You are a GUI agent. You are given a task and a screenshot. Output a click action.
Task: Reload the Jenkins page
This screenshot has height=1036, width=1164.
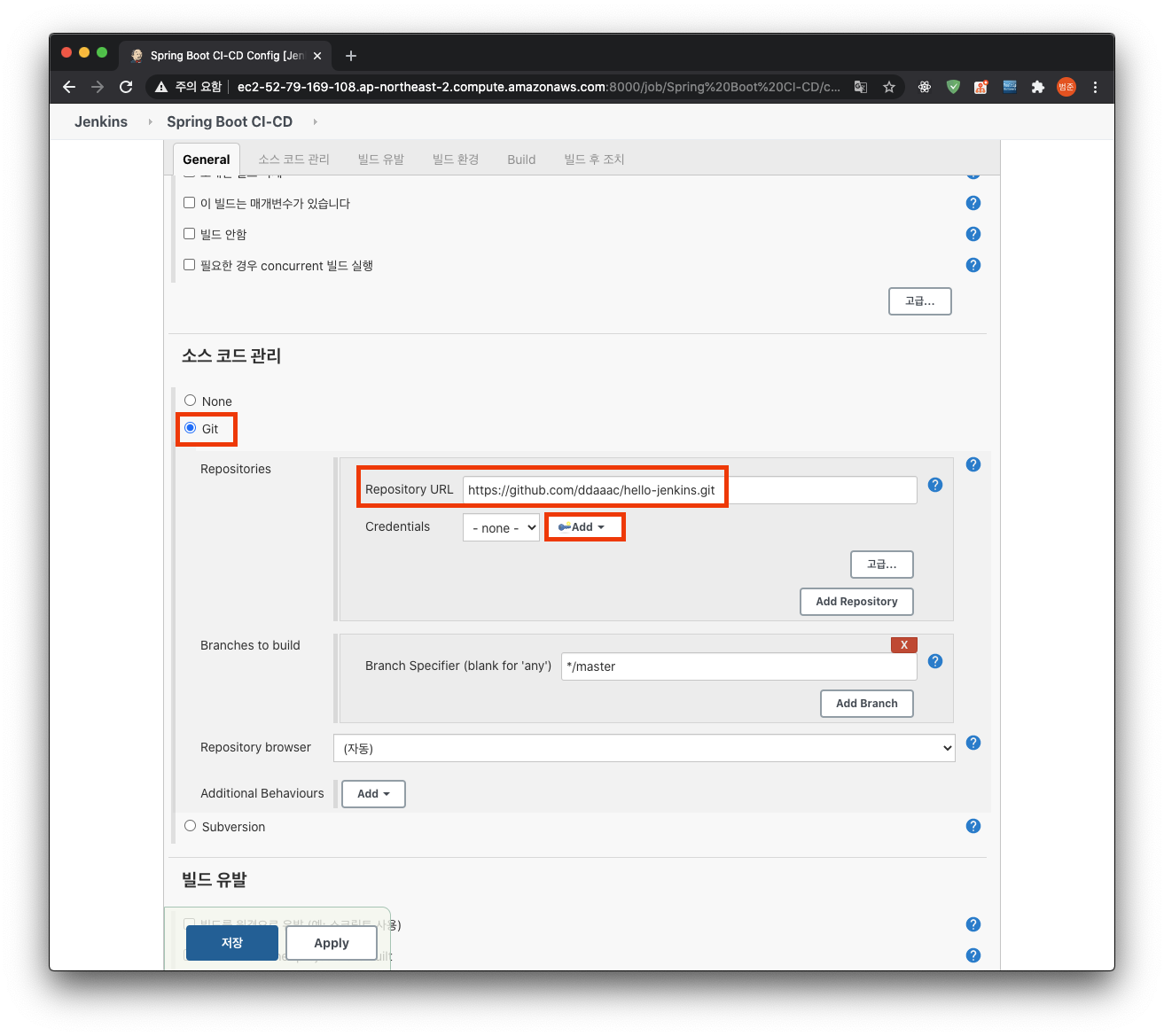point(126,87)
